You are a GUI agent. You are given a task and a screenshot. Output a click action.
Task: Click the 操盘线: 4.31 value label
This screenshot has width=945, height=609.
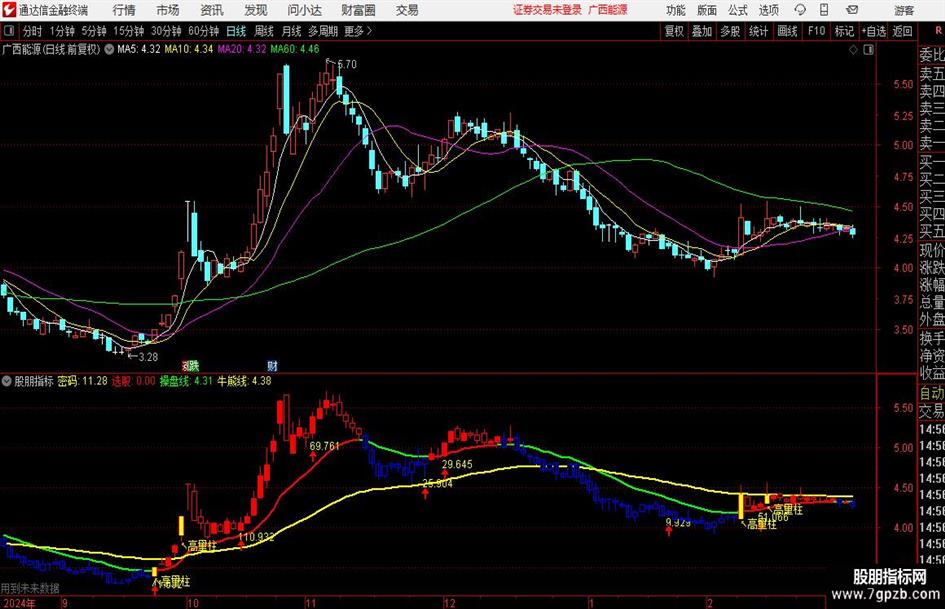[x=186, y=381]
